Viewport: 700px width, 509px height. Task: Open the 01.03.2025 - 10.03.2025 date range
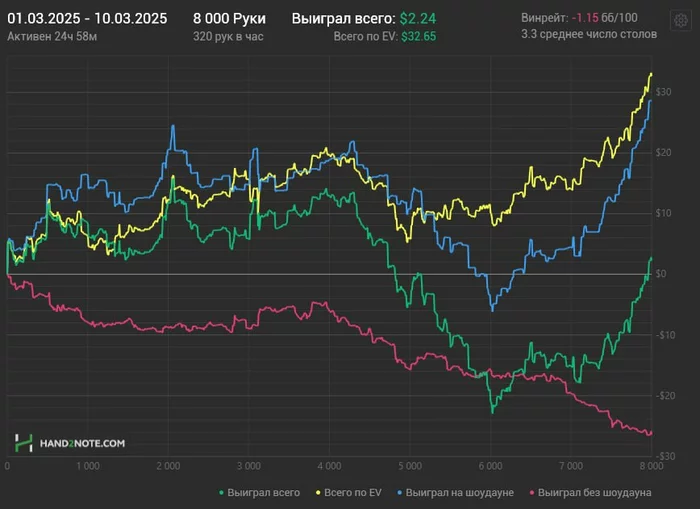pyautogui.click(x=87, y=19)
